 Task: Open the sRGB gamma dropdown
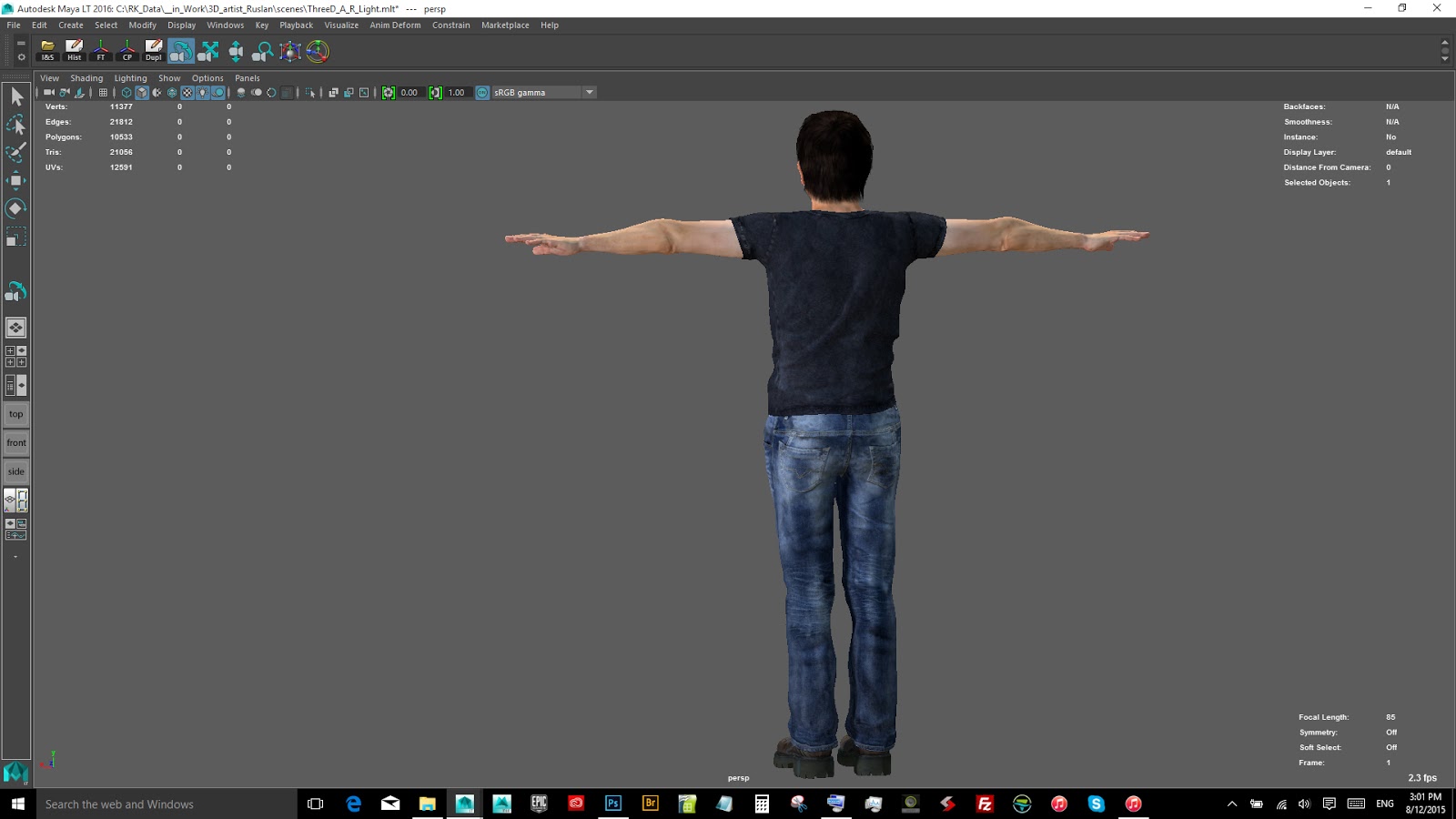589,93
